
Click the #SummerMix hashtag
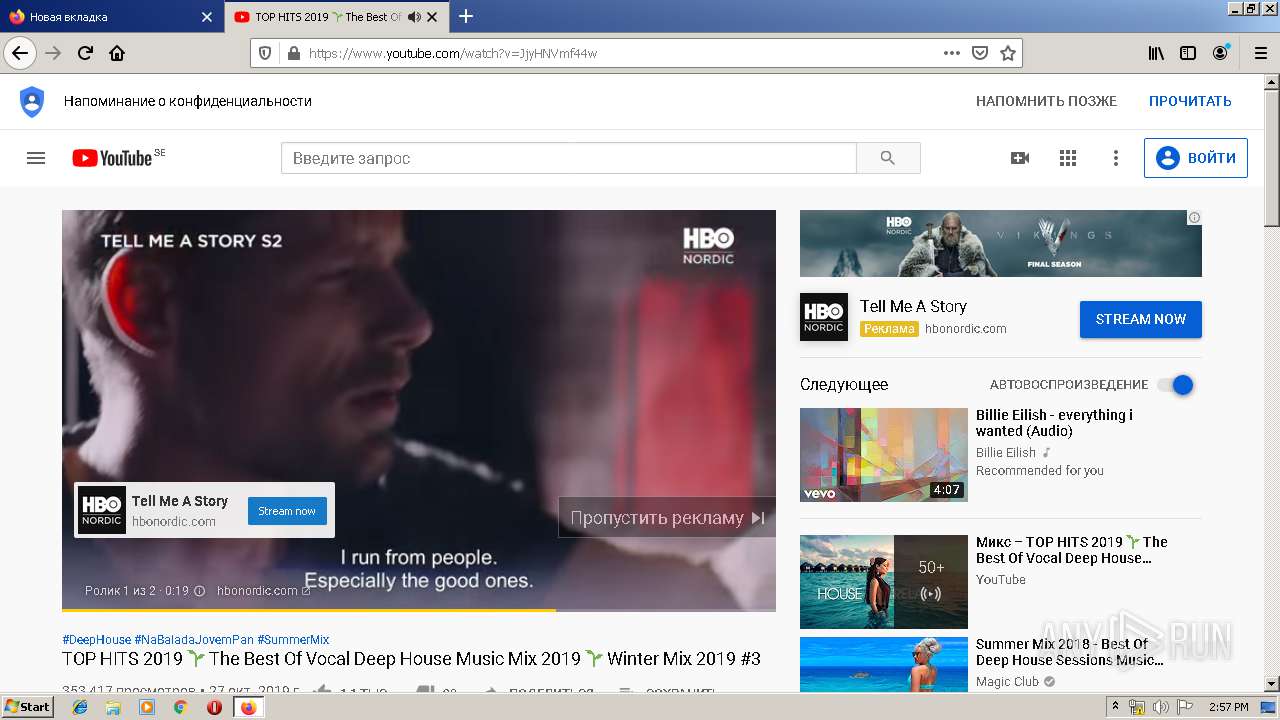[x=293, y=639]
